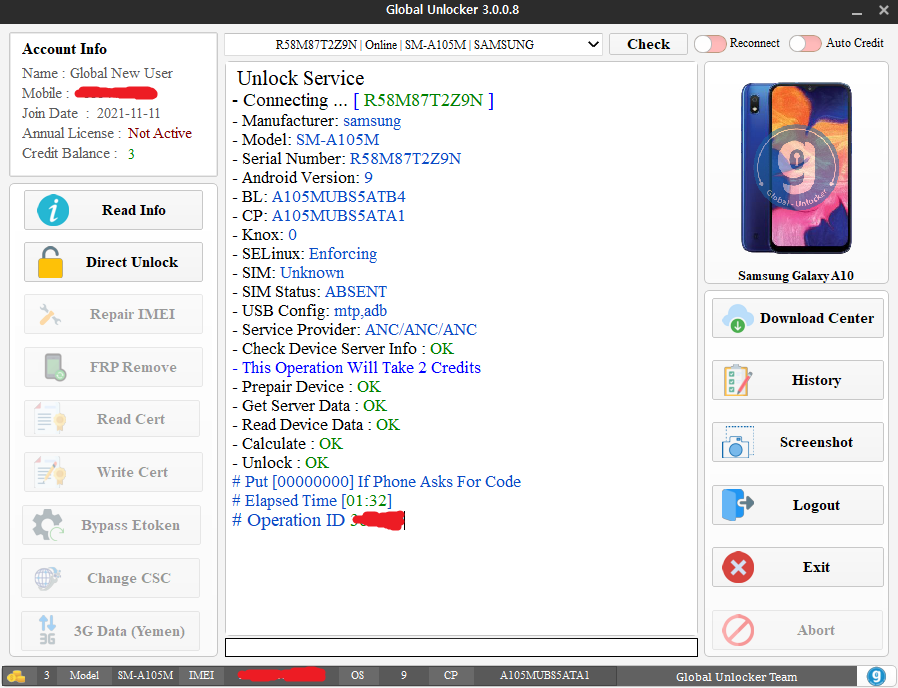The image size is (898, 688).
Task: Click the 'Elapsed Time [01:32]' line
Action: pyautogui.click(x=312, y=501)
